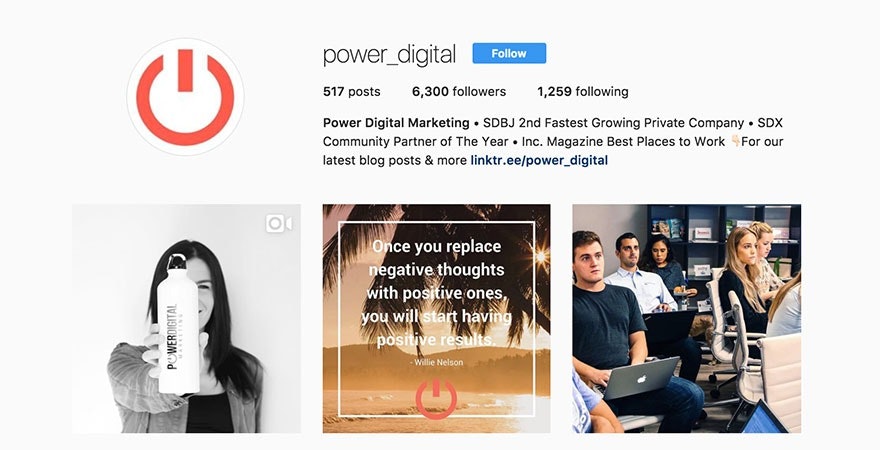The image size is (880, 450).
Task: Click Inc. Magazine Best Places to Work text
Action: pyautogui.click(x=623, y=141)
